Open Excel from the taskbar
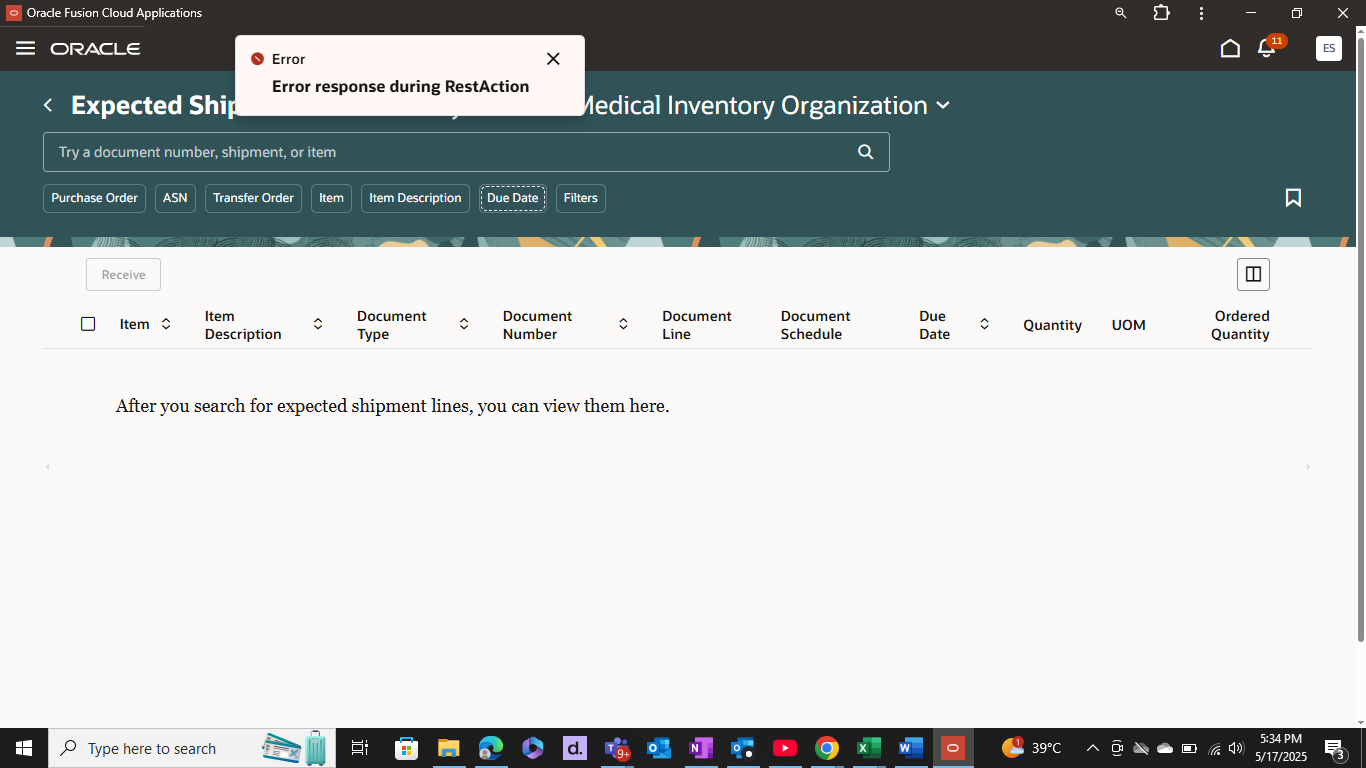Image resolution: width=1366 pixels, height=768 pixels. (x=868, y=747)
